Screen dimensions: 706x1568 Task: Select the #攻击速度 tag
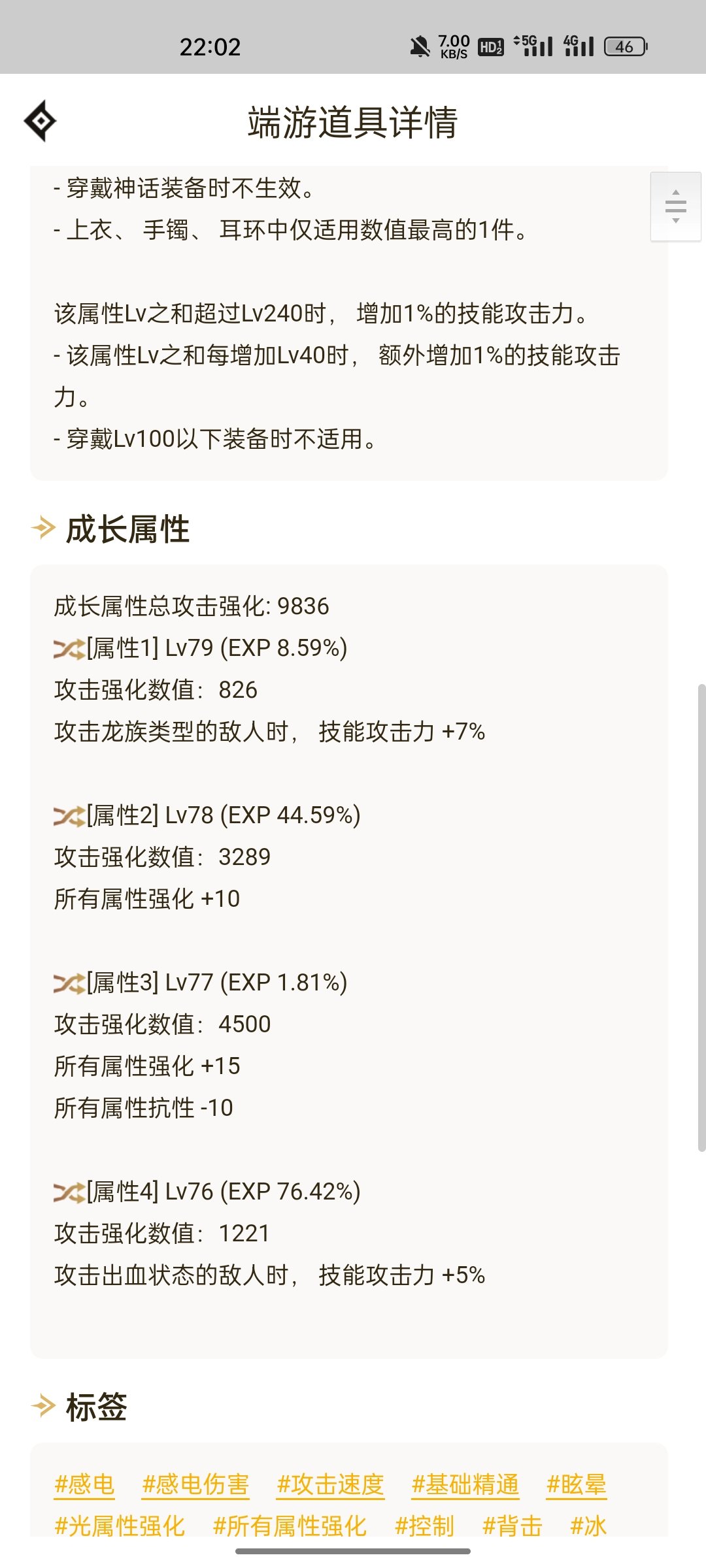(x=330, y=1485)
